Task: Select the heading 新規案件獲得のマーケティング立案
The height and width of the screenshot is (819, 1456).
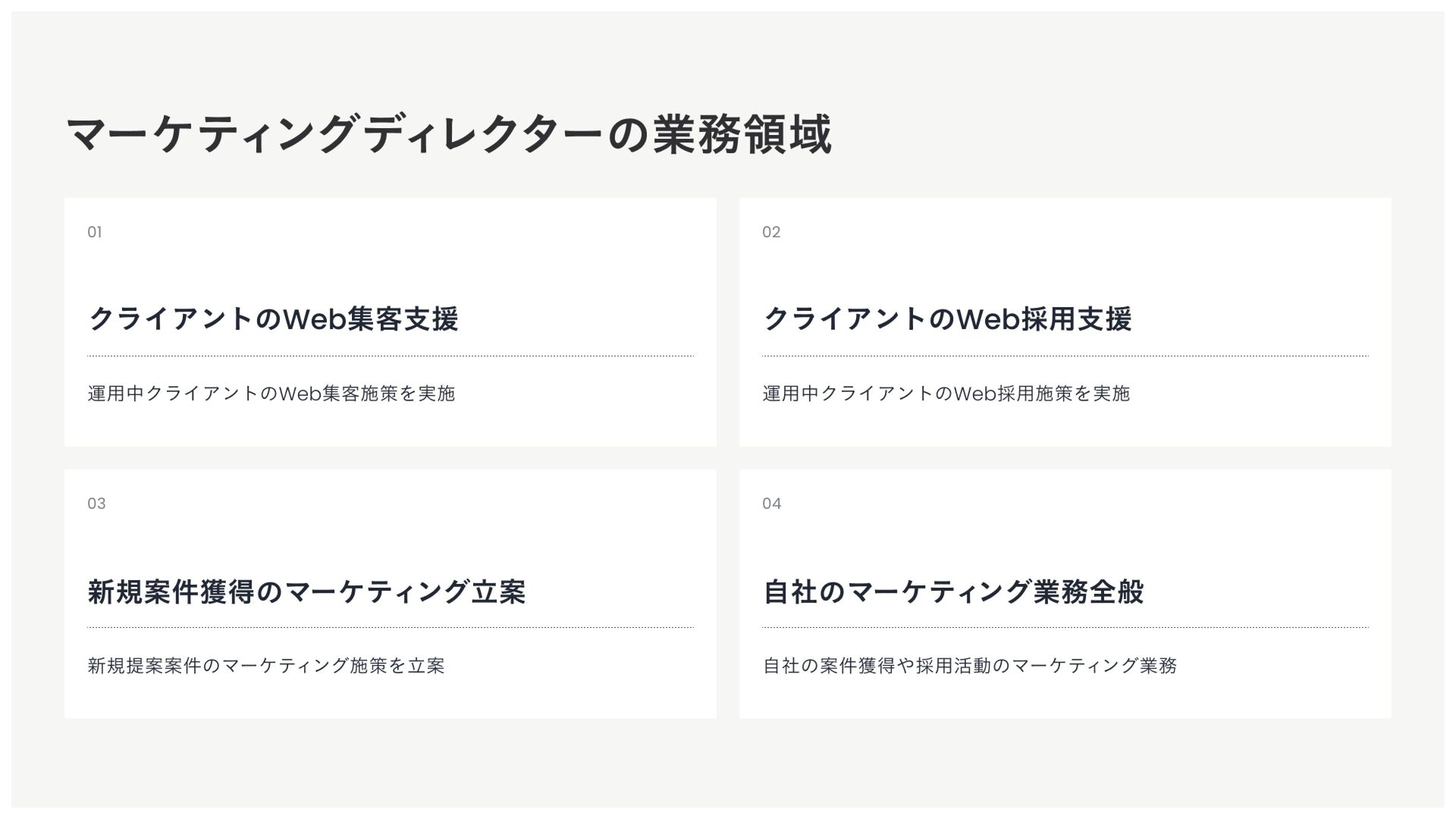Action: 306,591
